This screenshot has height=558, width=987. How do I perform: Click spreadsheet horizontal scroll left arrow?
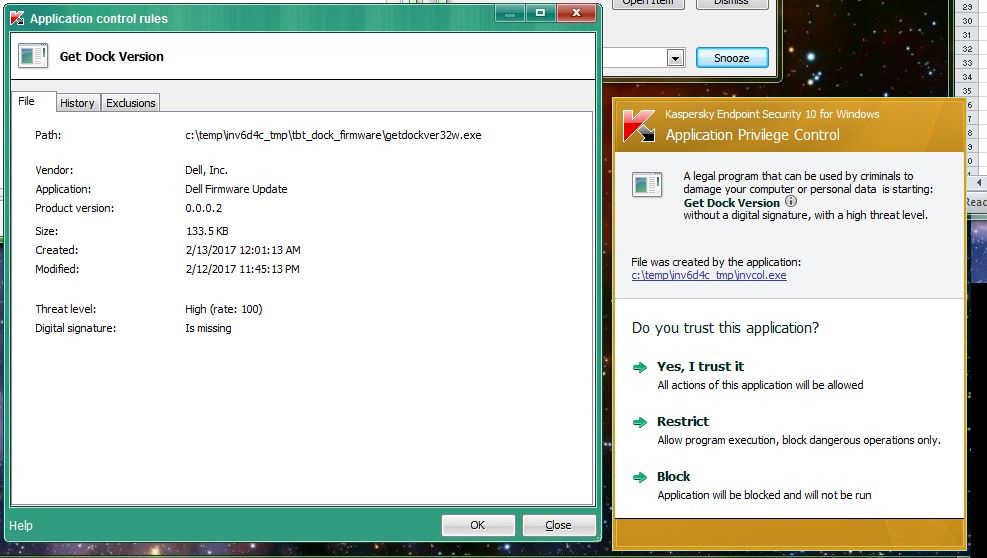pyautogui.click(x=979, y=183)
